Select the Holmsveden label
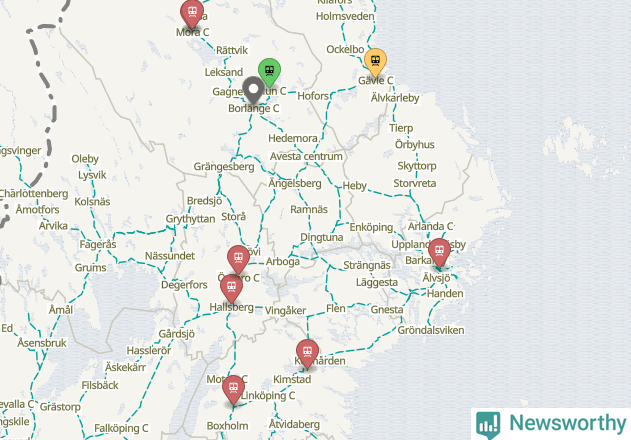 pos(345,17)
